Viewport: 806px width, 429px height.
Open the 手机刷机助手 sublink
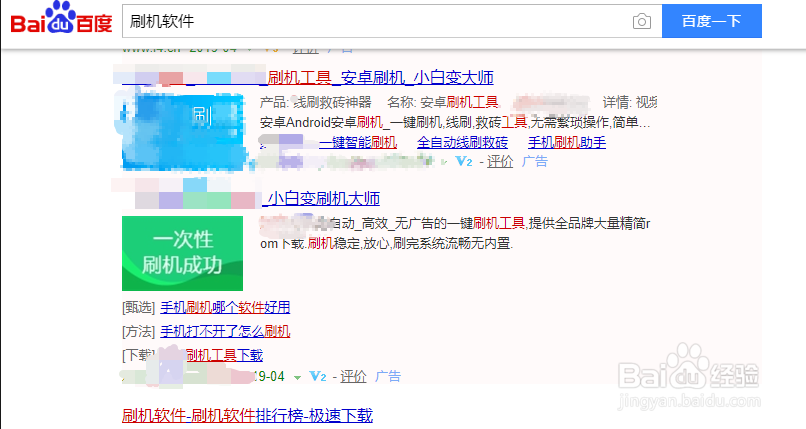click(x=567, y=142)
